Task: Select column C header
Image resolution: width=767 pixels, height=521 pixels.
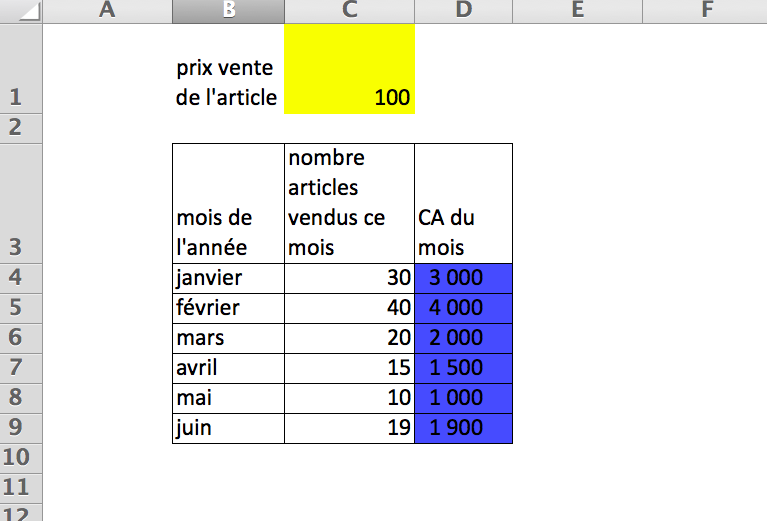Action: click(x=349, y=11)
